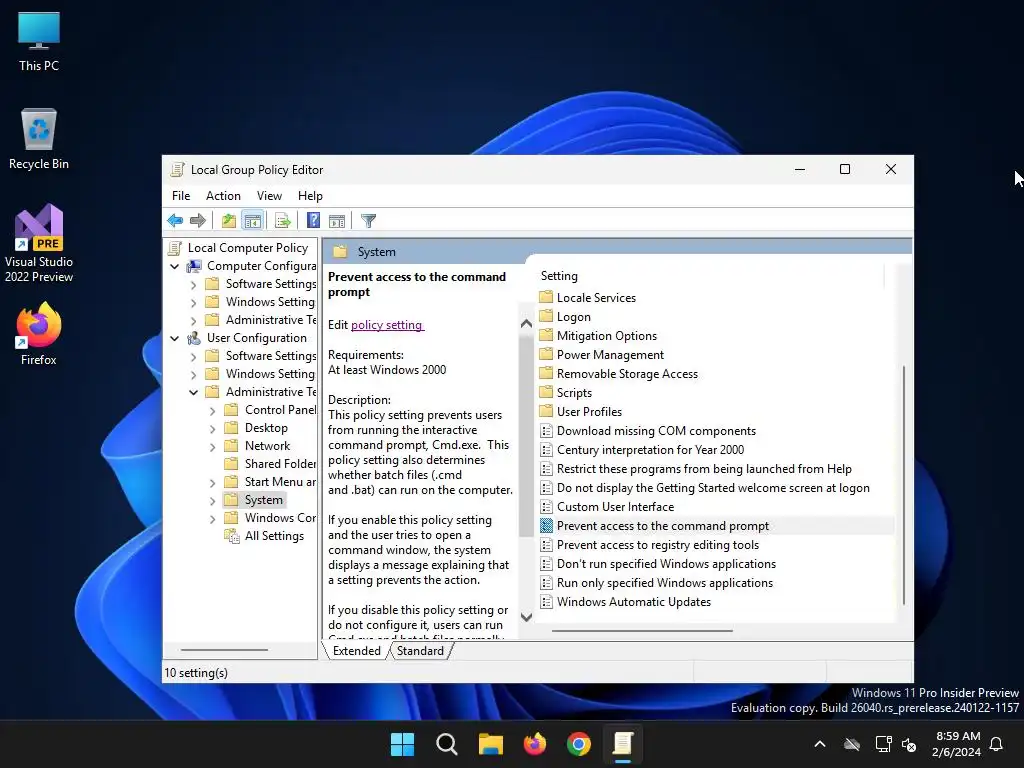
Task: Expand Windows Settings under Computer Configuration
Action: tap(193, 303)
